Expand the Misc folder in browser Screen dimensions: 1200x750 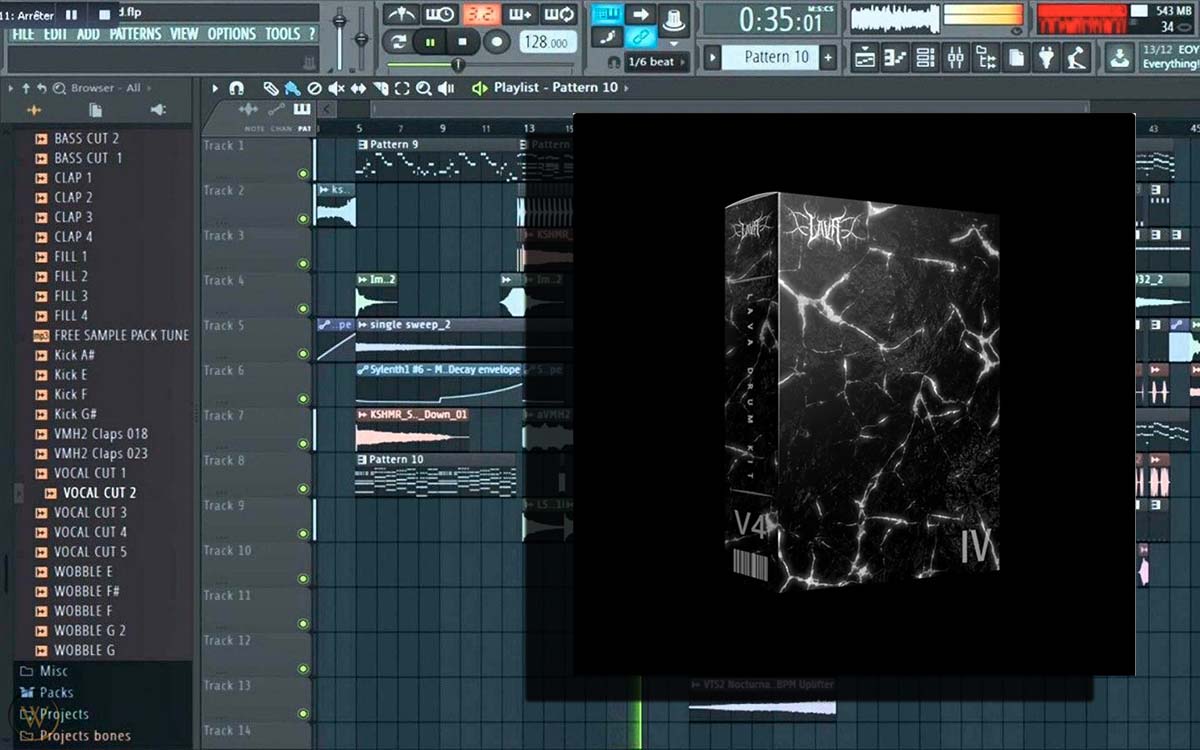(x=44, y=671)
